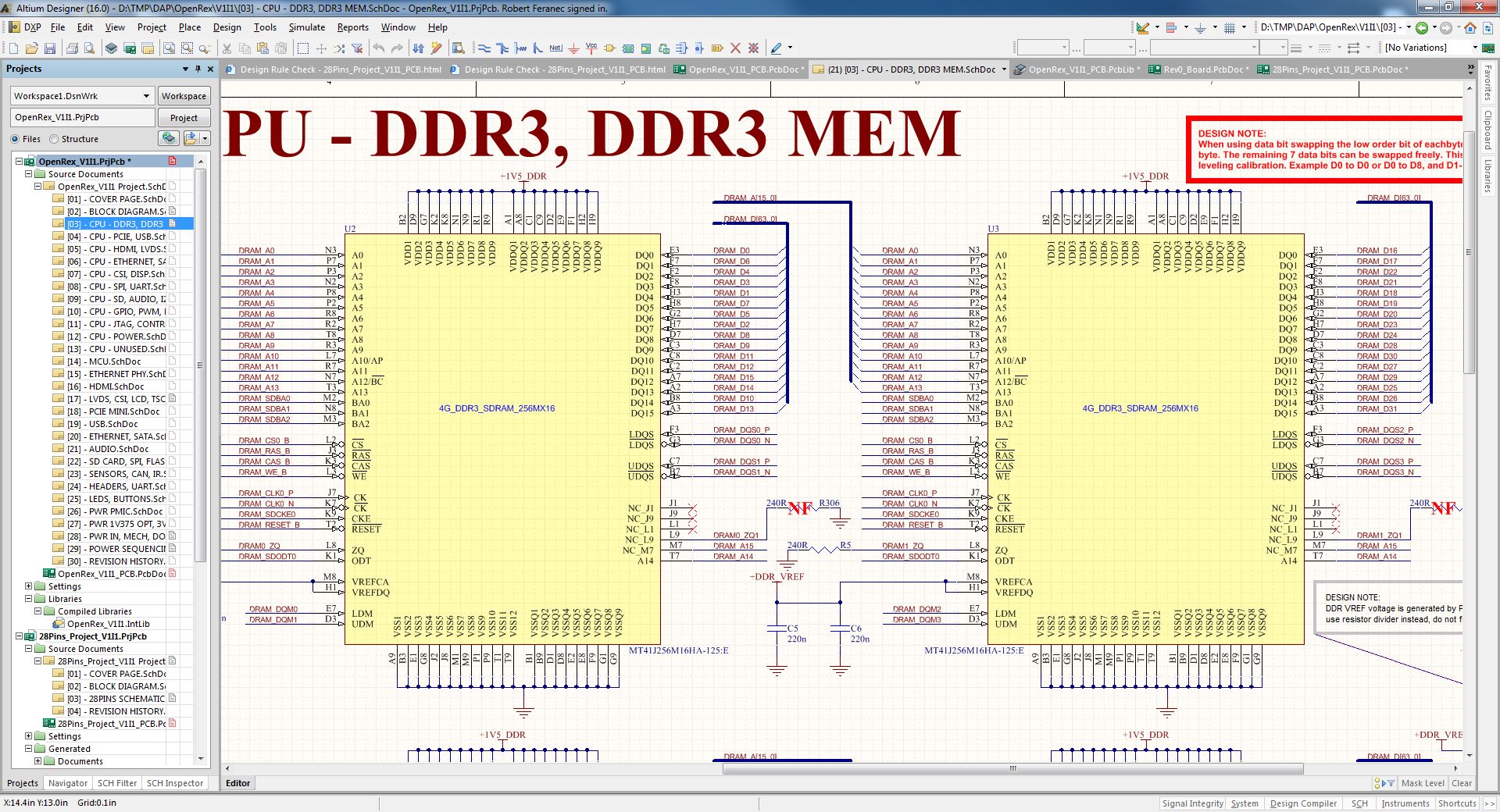This screenshot has width=1500, height=812.
Task: Open the Simulate menu
Action: click(307, 27)
